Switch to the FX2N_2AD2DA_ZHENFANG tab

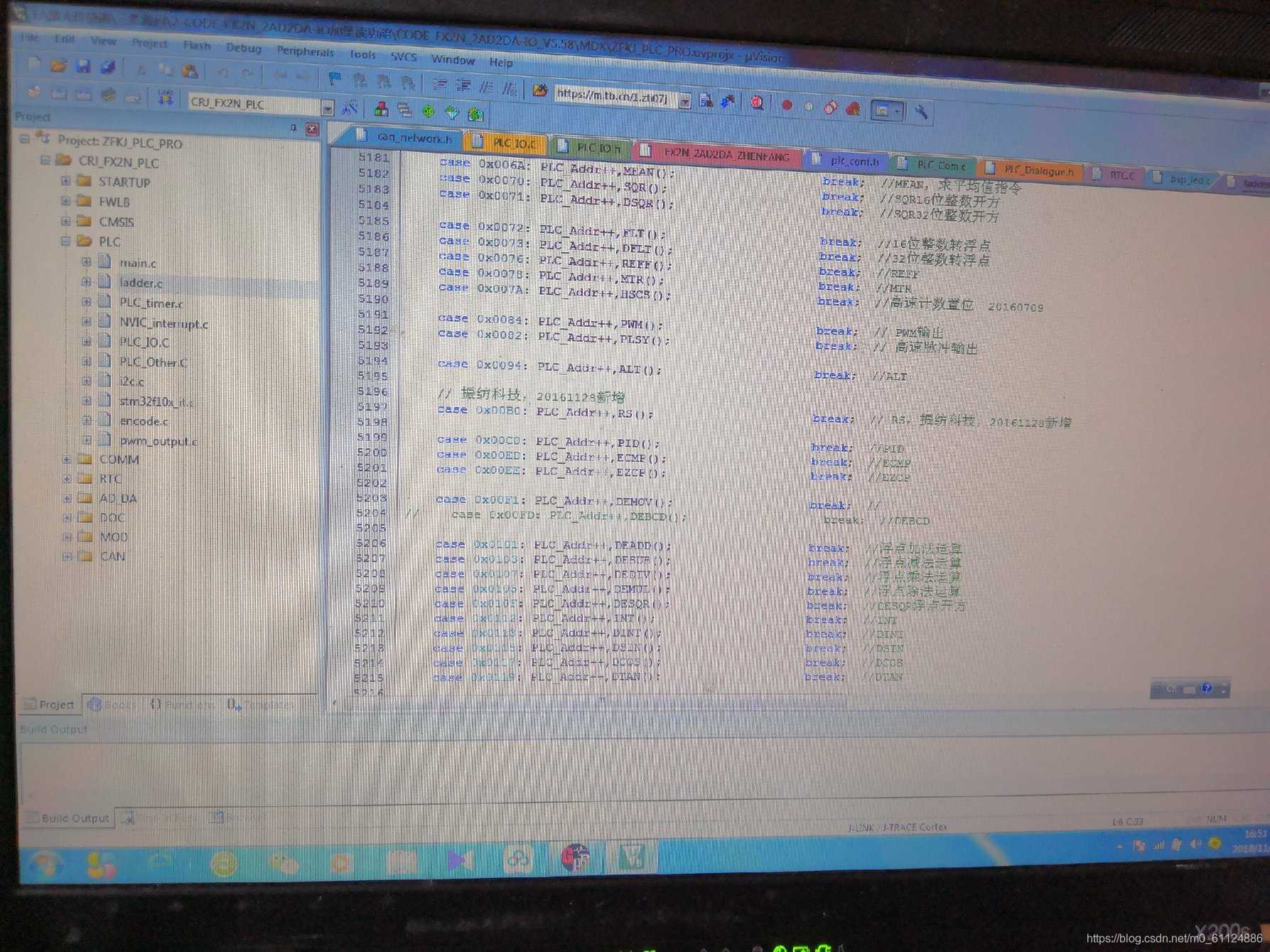719,155
